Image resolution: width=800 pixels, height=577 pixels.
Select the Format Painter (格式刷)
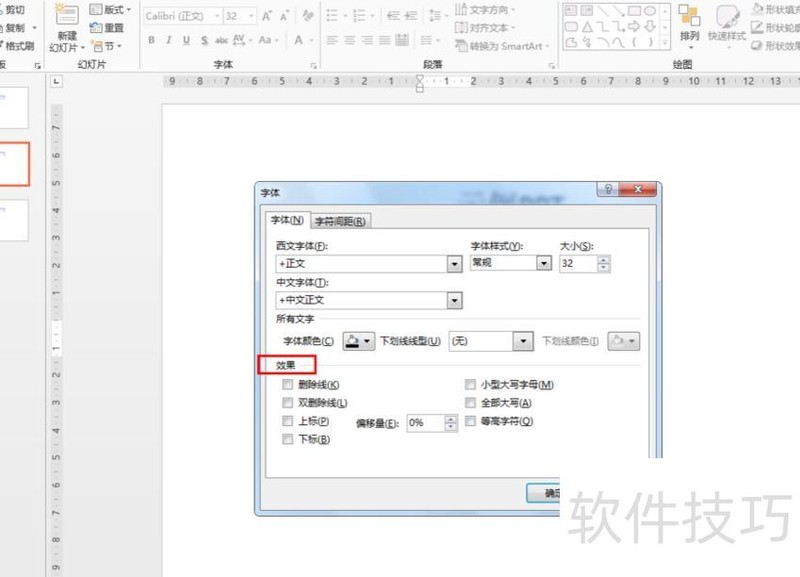pos(16,46)
